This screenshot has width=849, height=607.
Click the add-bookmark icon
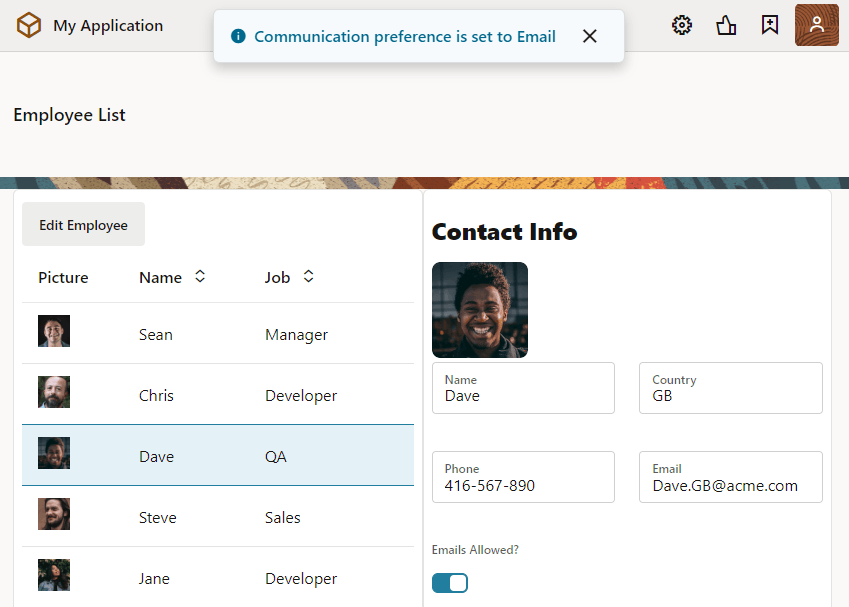[x=770, y=25]
